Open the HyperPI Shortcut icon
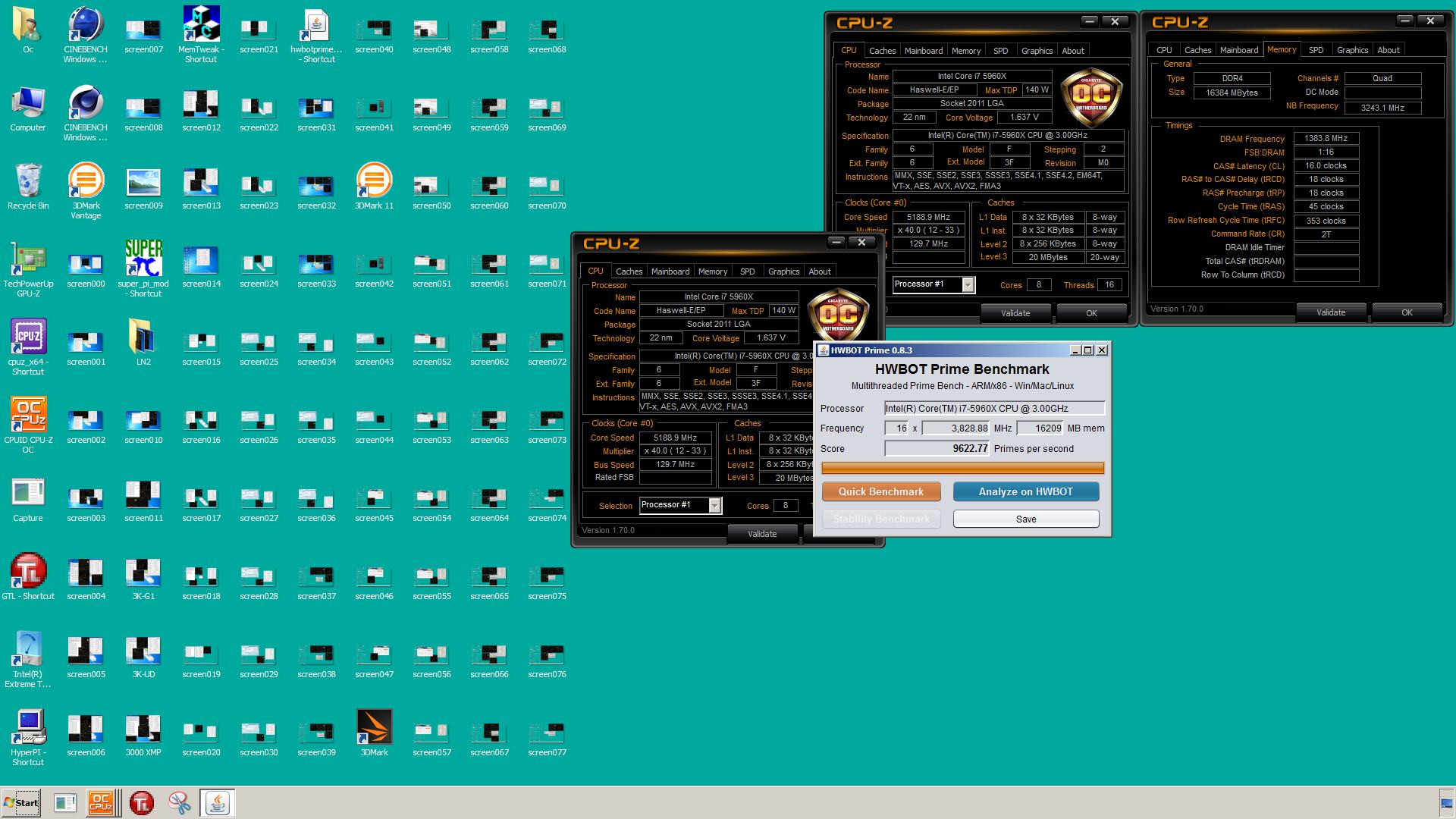The width and height of the screenshot is (1456, 819). [x=28, y=737]
